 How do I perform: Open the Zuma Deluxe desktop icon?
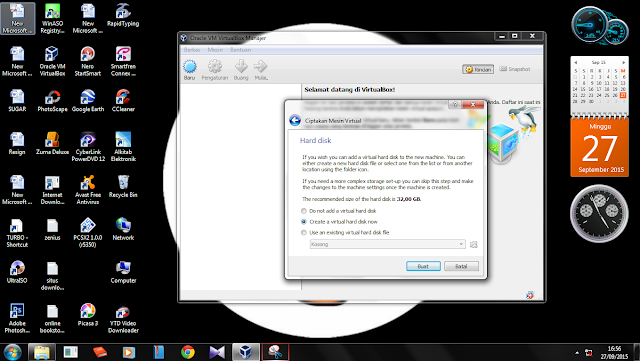click(52, 143)
